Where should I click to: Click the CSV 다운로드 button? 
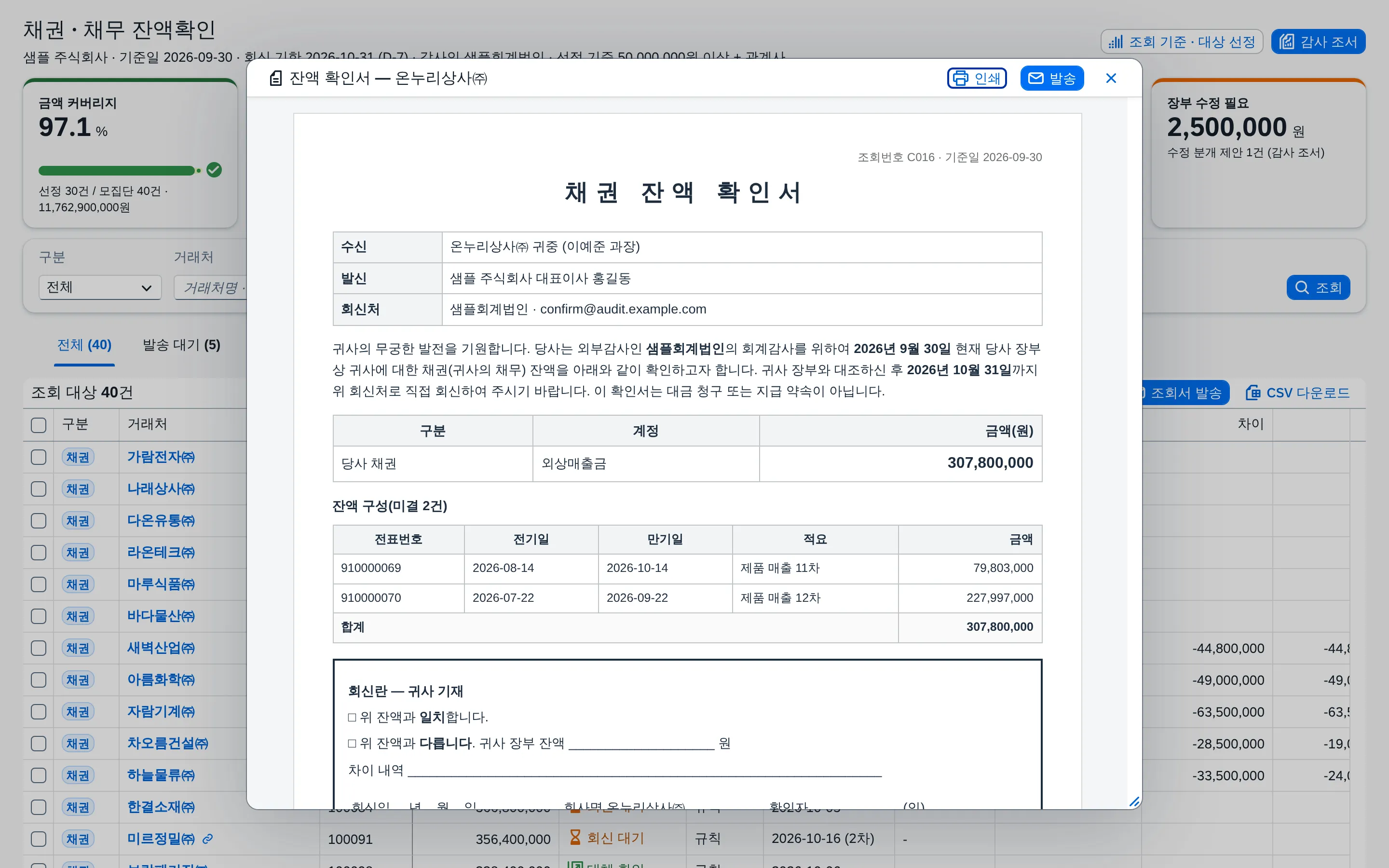pos(1297,393)
